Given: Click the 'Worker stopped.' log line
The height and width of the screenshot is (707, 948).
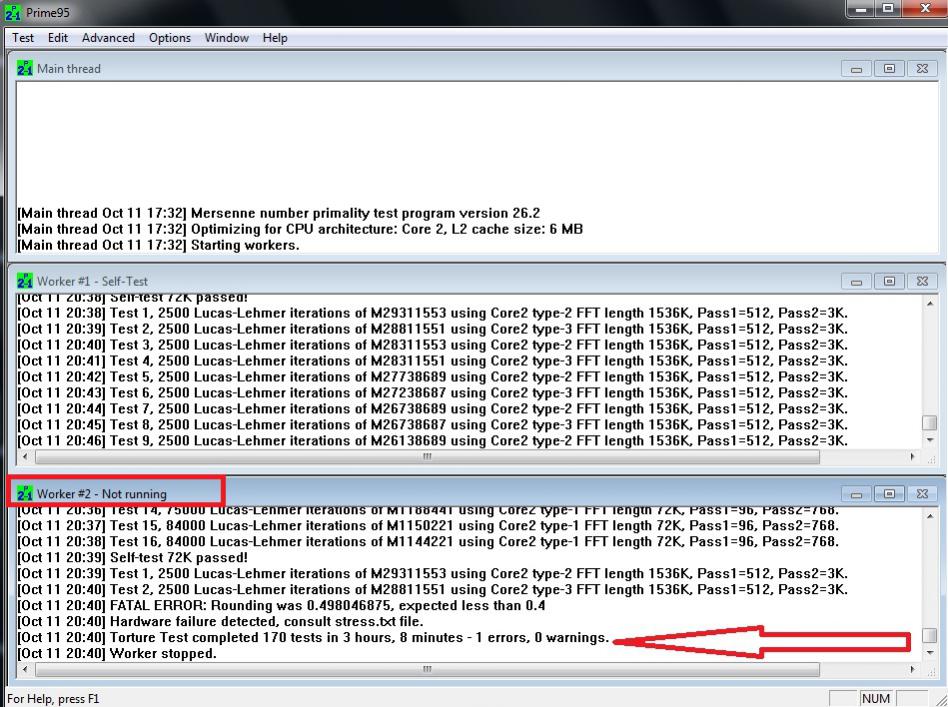Looking at the screenshot, I should (x=117, y=654).
